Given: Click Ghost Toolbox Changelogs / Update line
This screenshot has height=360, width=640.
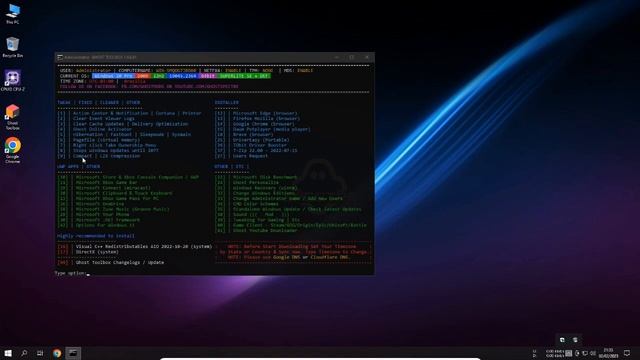Looking at the screenshot, I should coord(111,262).
